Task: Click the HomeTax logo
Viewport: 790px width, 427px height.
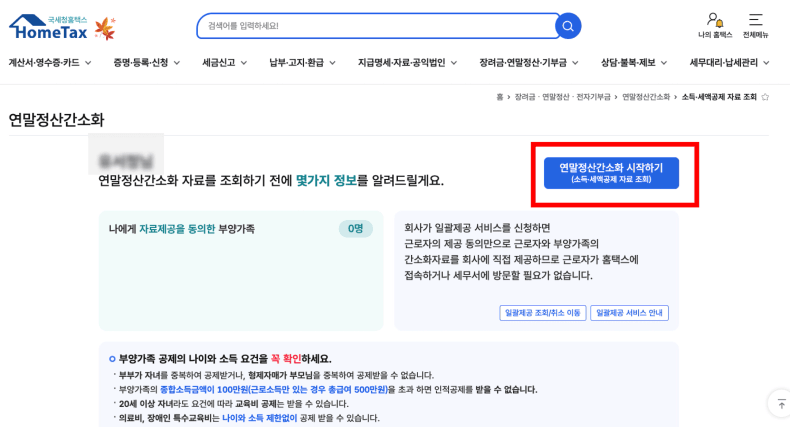Action: pyautogui.click(x=49, y=27)
